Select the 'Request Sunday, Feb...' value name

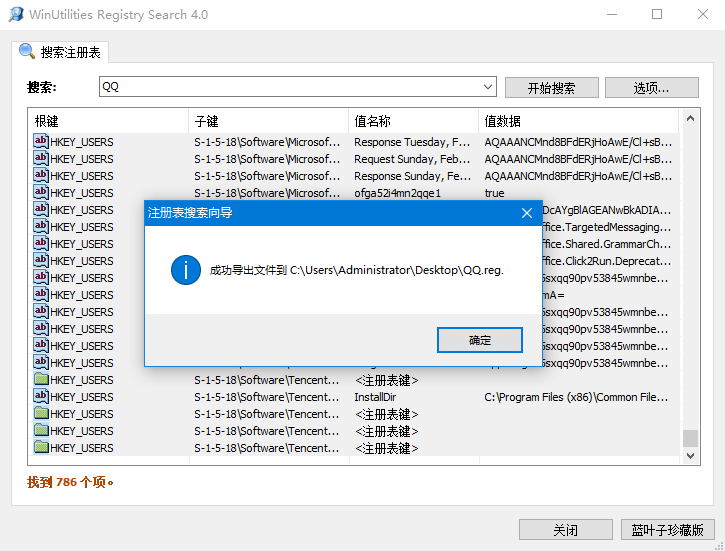pyautogui.click(x=412, y=159)
